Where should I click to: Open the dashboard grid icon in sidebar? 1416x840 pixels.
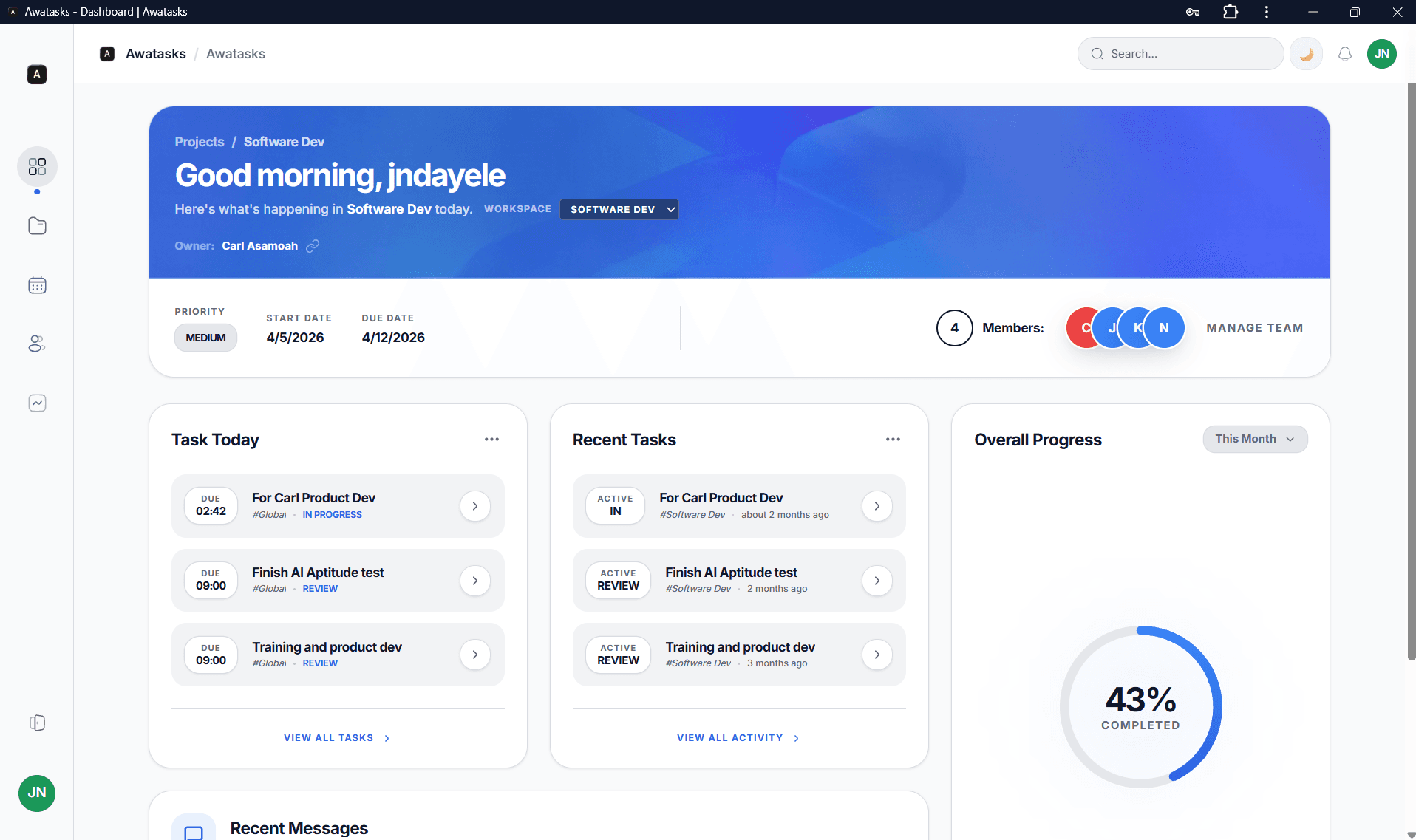coord(37,167)
